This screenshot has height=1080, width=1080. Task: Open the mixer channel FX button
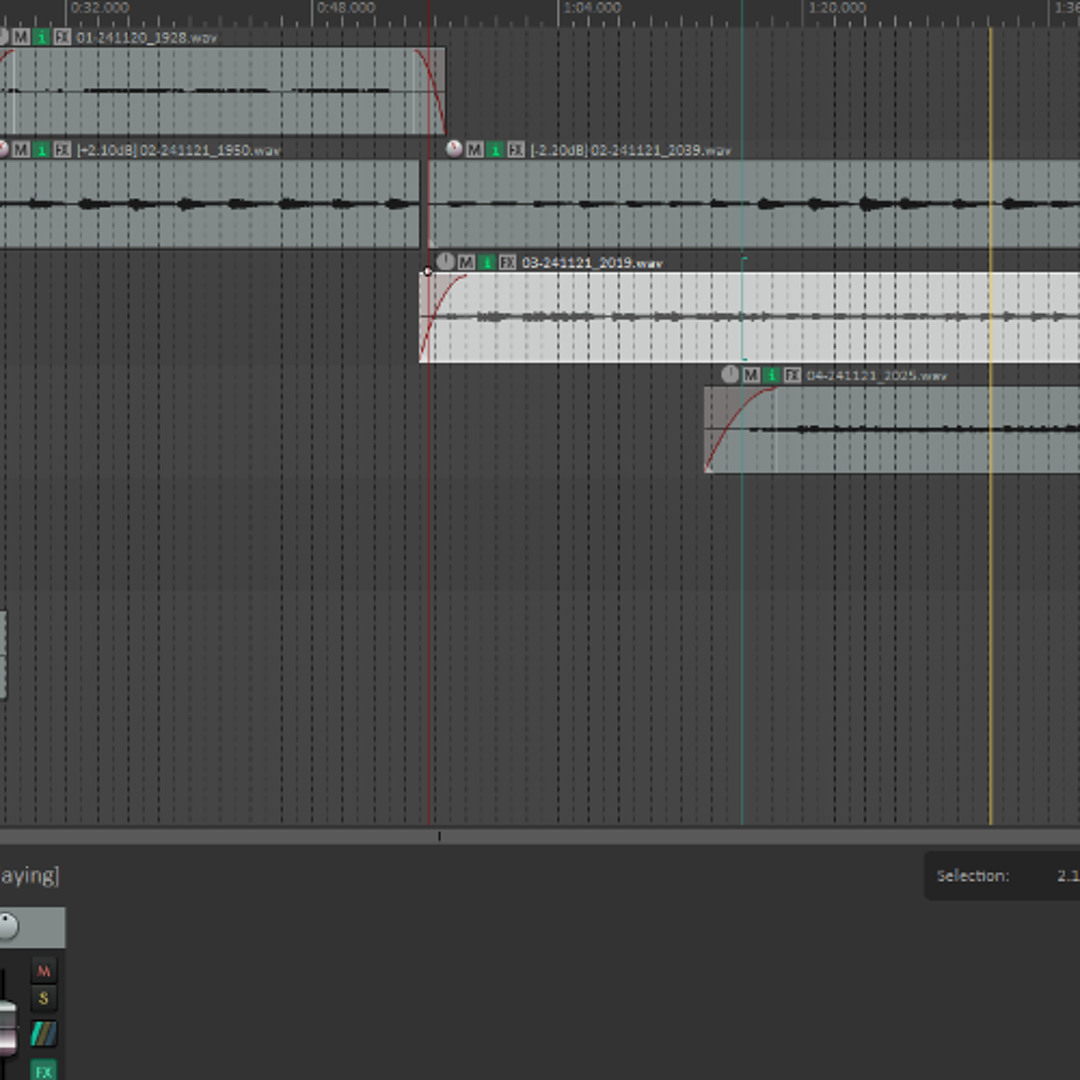[43, 1070]
